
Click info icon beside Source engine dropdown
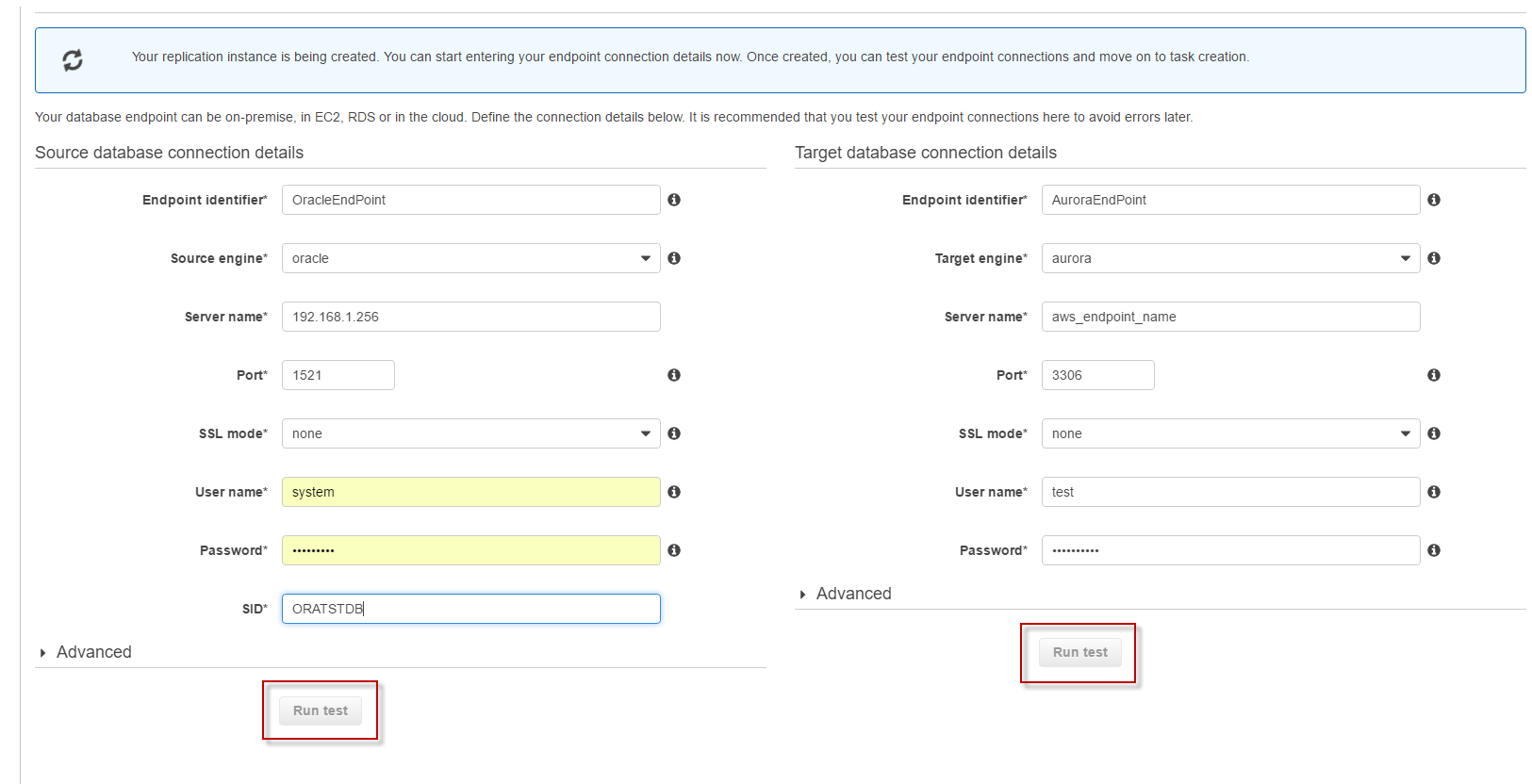point(674,258)
